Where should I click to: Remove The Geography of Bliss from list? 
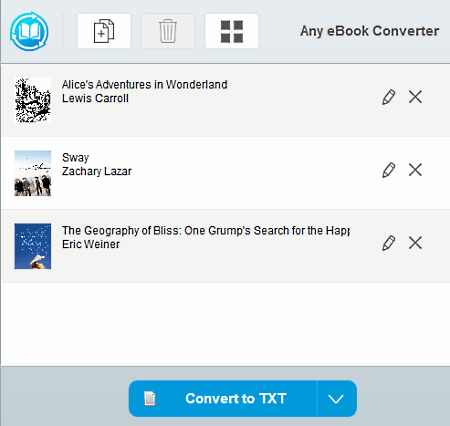(x=415, y=243)
